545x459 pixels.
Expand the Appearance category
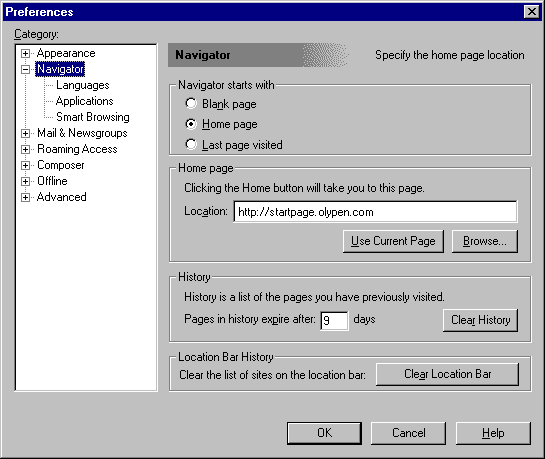pos(25,53)
